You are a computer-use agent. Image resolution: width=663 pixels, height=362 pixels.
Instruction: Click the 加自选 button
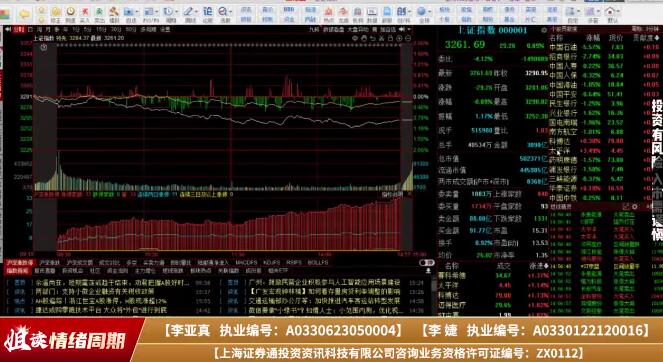388,30
